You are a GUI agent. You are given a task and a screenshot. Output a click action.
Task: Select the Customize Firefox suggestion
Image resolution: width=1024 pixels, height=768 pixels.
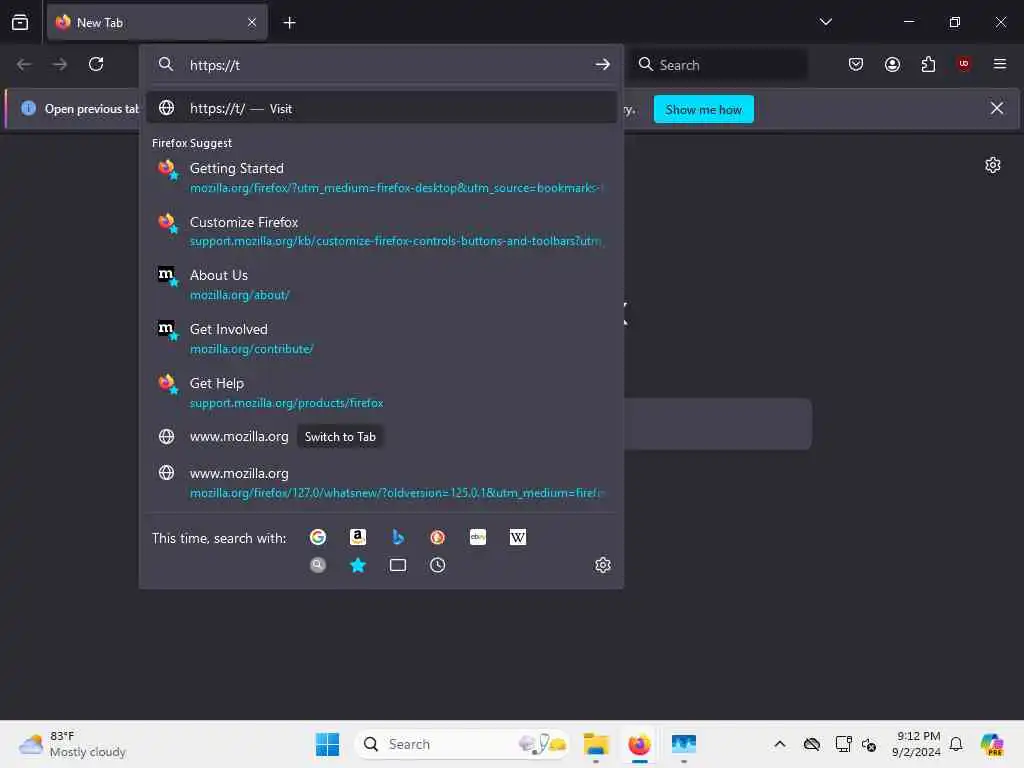(381, 231)
